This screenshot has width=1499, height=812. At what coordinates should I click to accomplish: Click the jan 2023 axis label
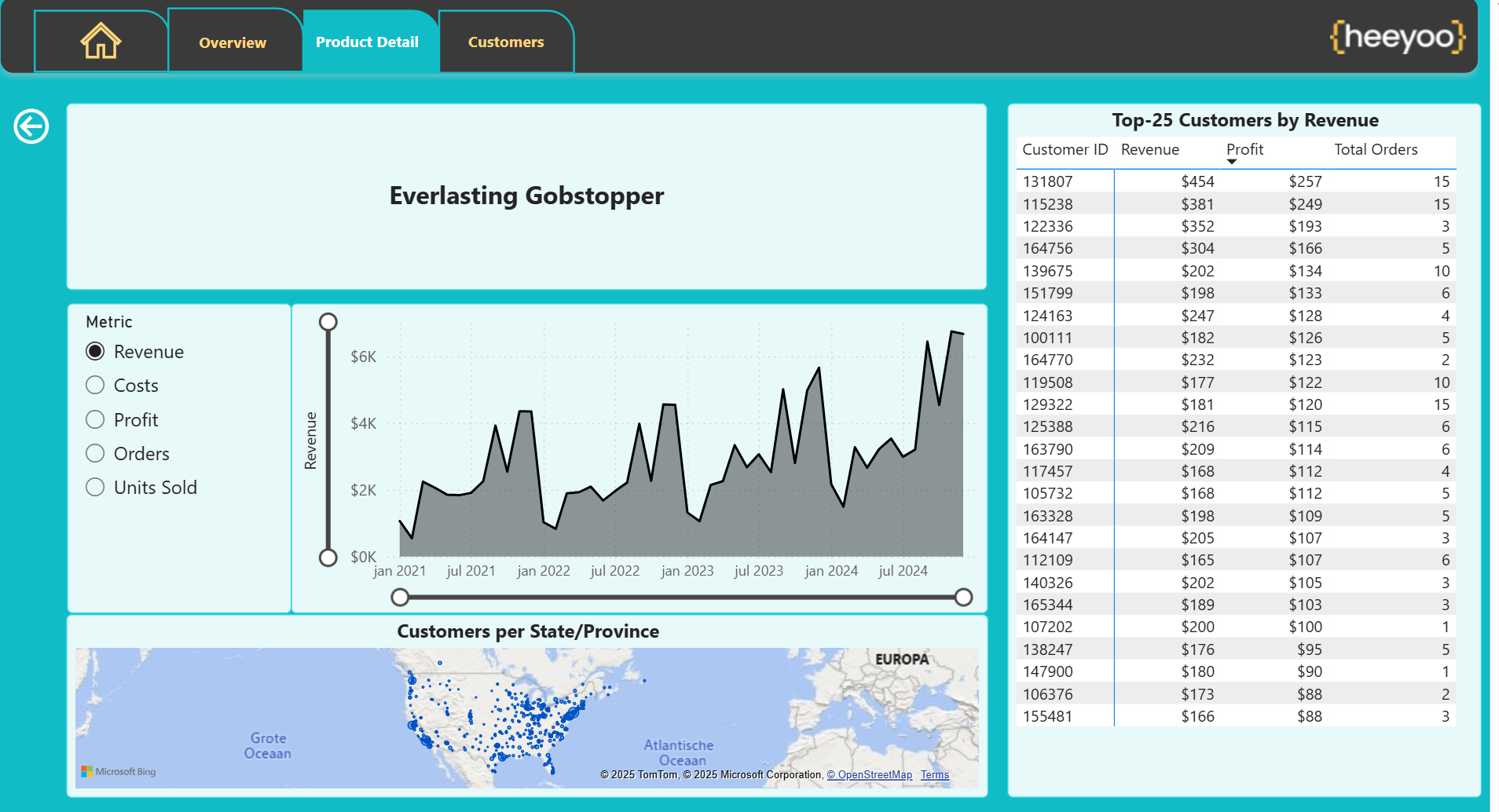pyautogui.click(x=687, y=571)
